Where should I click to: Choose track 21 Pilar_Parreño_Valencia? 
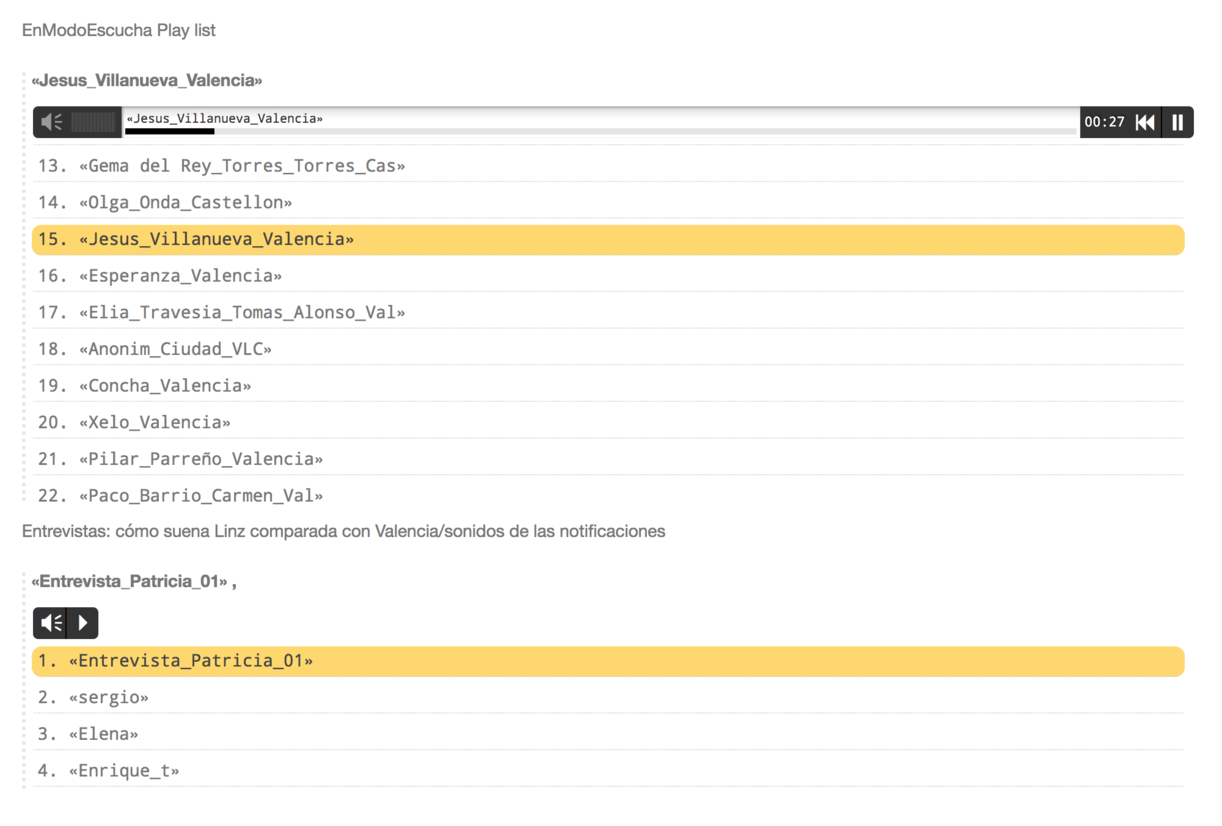[x=200, y=459]
